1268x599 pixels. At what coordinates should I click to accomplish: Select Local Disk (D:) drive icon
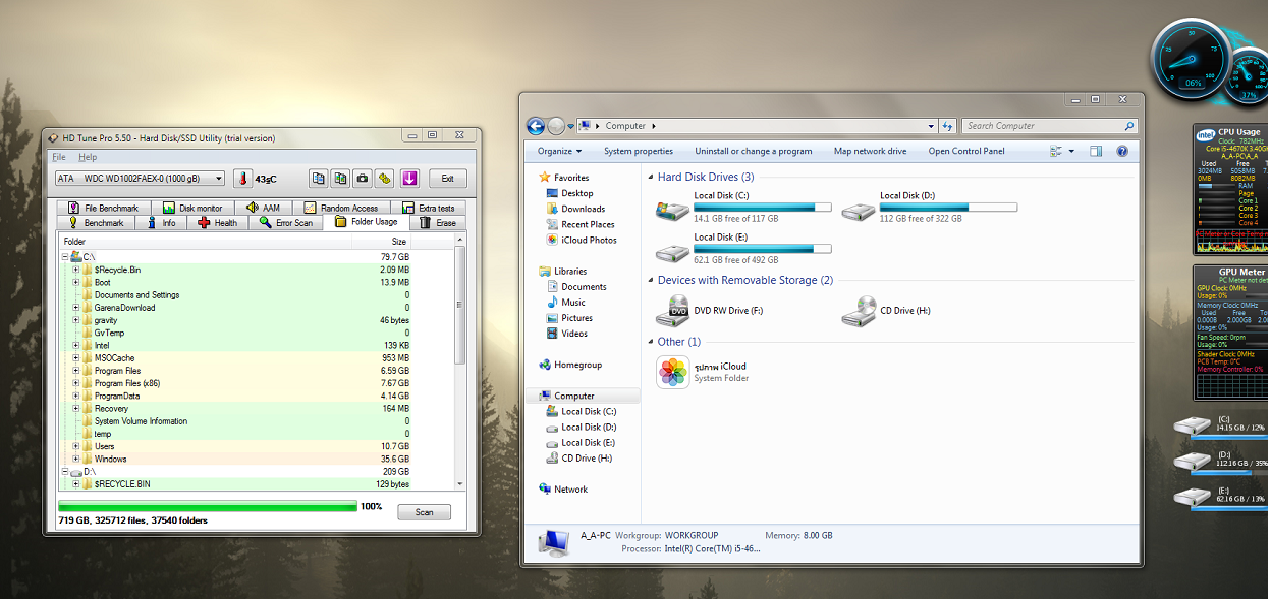858,210
